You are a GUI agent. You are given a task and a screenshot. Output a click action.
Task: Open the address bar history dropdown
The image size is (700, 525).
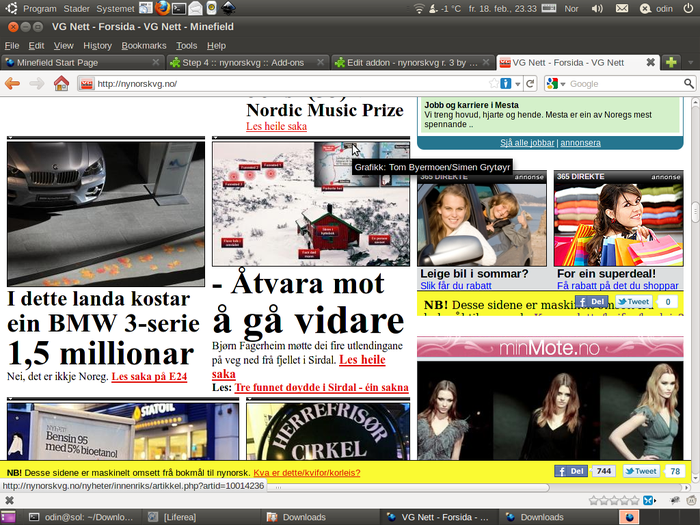coord(518,83)
